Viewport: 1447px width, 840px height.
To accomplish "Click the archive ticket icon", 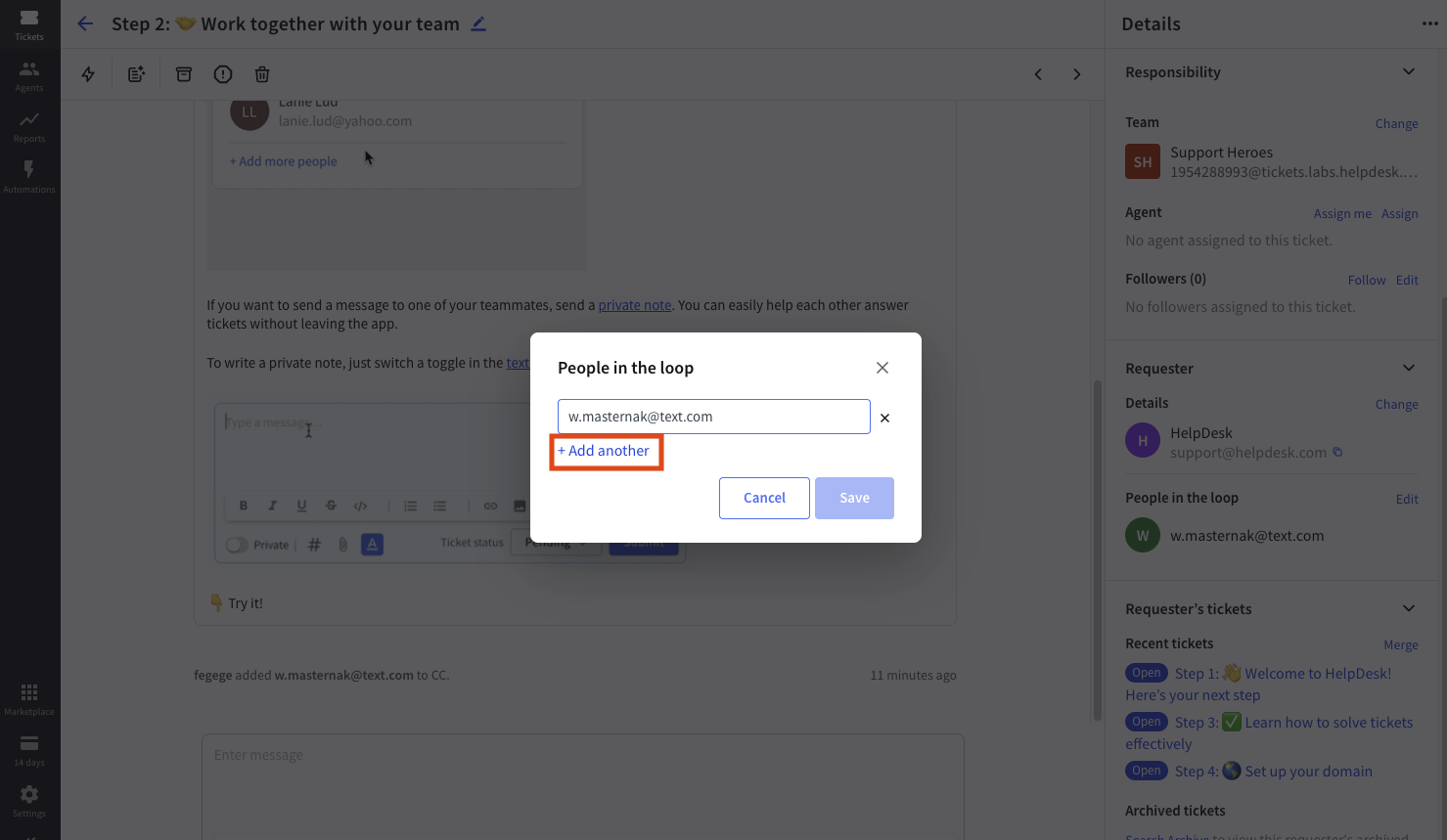I will tap(184, 74).
